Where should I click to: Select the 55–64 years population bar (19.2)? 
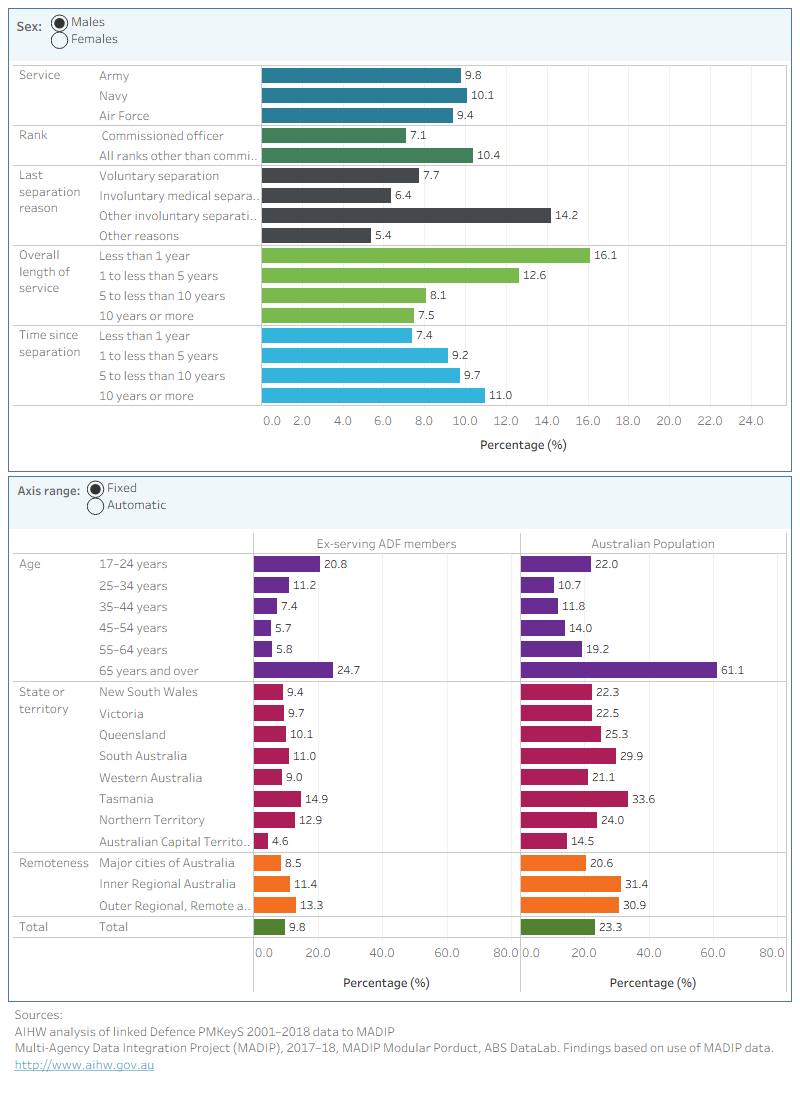[552, 649]
